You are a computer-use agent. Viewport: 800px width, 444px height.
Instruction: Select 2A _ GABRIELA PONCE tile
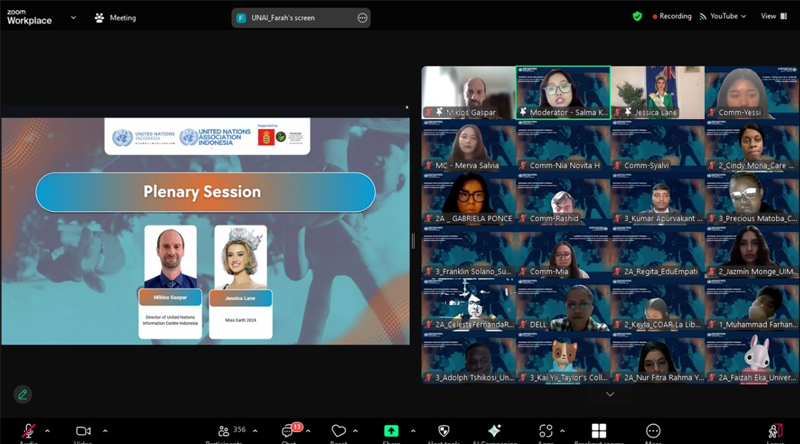(x=468, y=199)
